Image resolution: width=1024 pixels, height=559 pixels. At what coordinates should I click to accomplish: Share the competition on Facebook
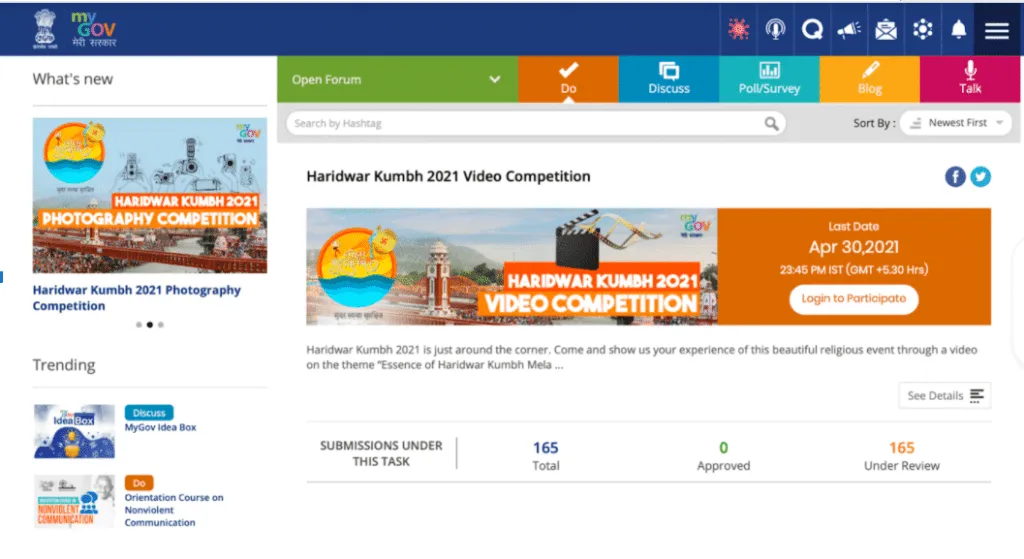pyautogui.click(x=955, y=177)
